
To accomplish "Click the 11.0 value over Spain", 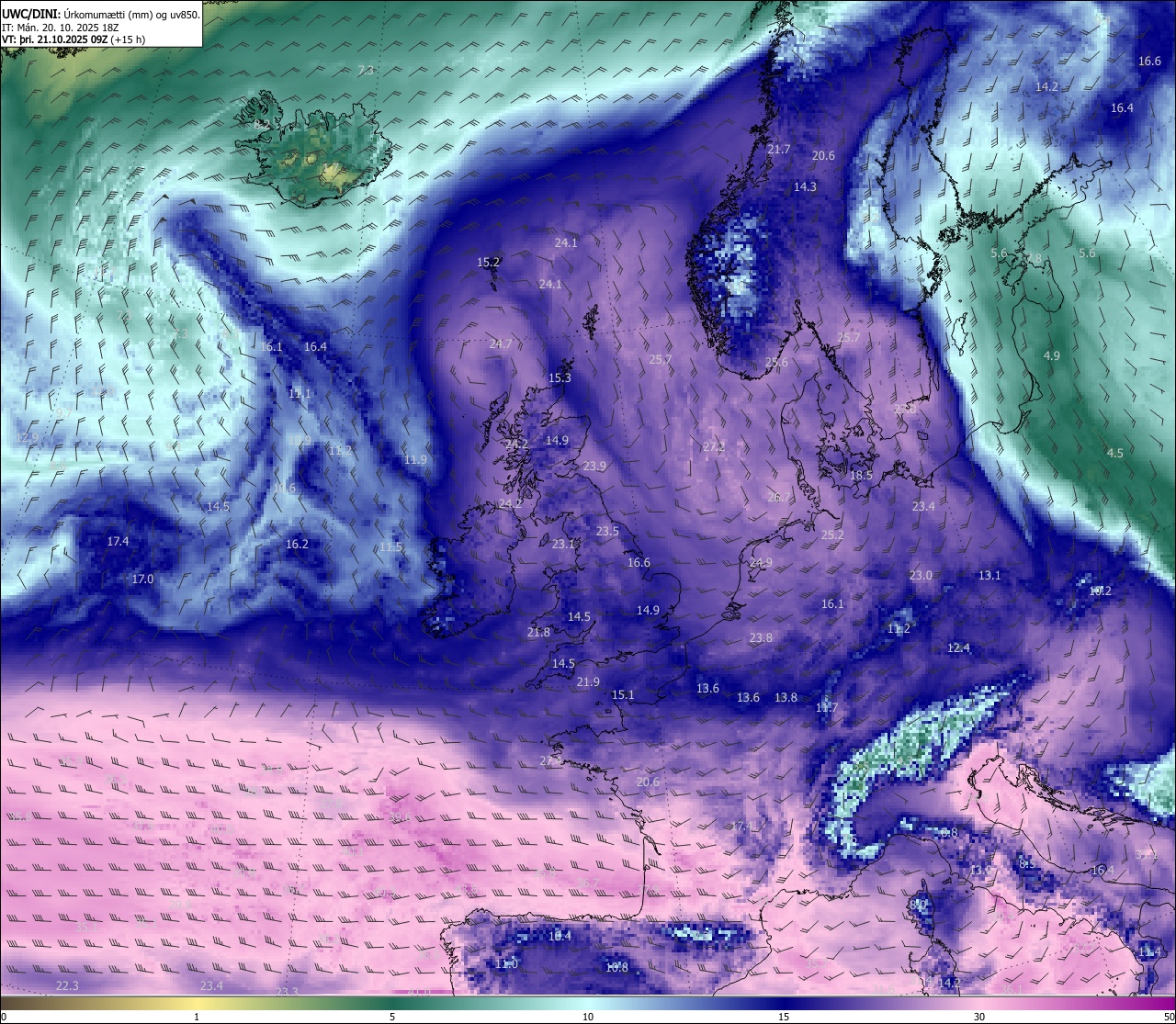I will pyautogui.click(x=506, y=963).
